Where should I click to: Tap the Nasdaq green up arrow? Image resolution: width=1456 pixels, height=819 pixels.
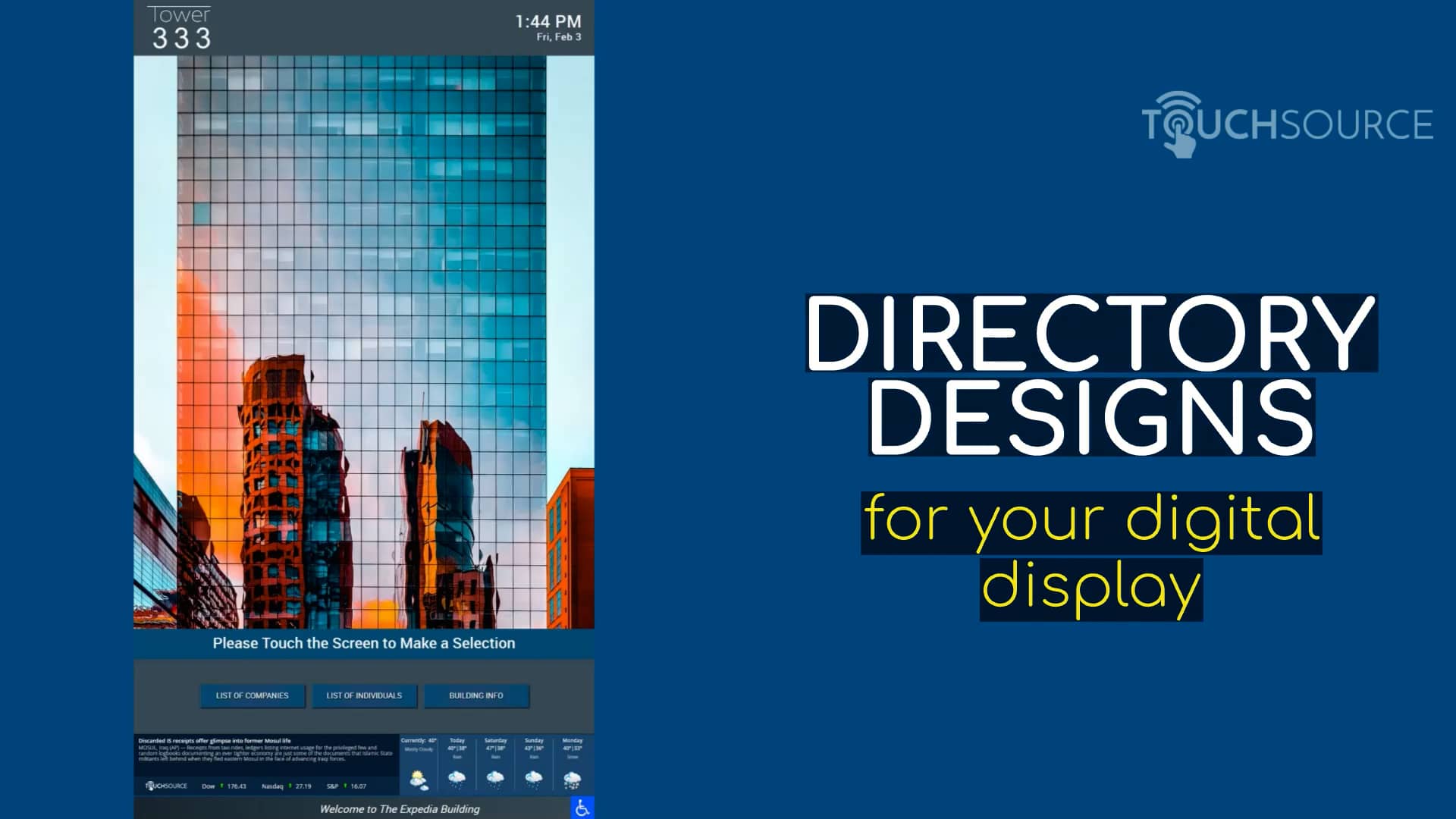290,786
